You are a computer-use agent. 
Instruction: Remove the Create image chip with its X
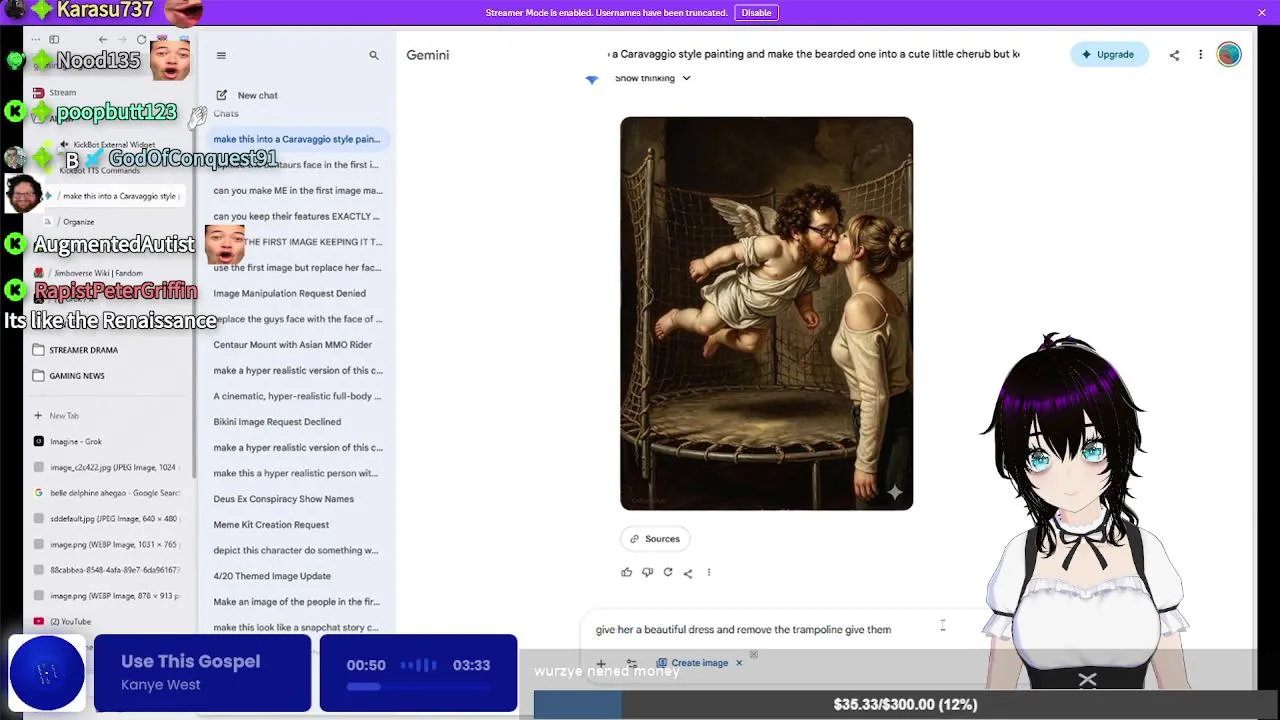(739, 663)
